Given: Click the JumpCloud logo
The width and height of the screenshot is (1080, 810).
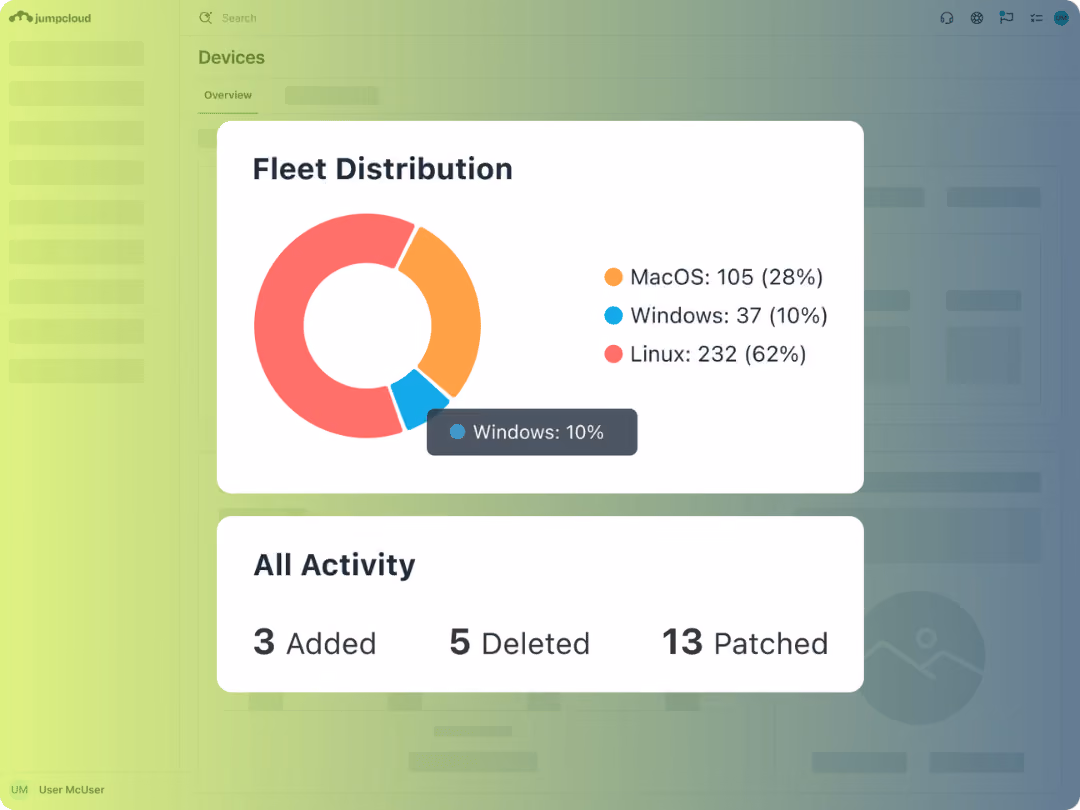Looking at the screenshot, I should [x=50, y=17].
